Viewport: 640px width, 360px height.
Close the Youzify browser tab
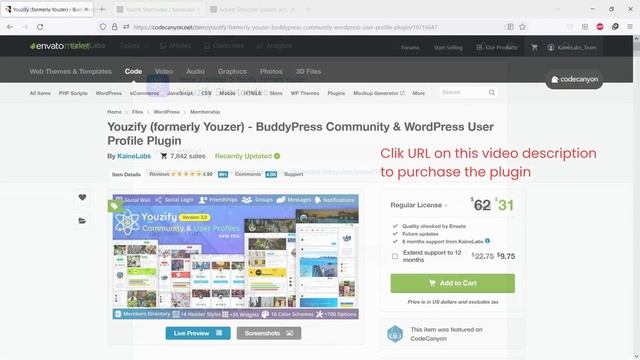point(86,9)
